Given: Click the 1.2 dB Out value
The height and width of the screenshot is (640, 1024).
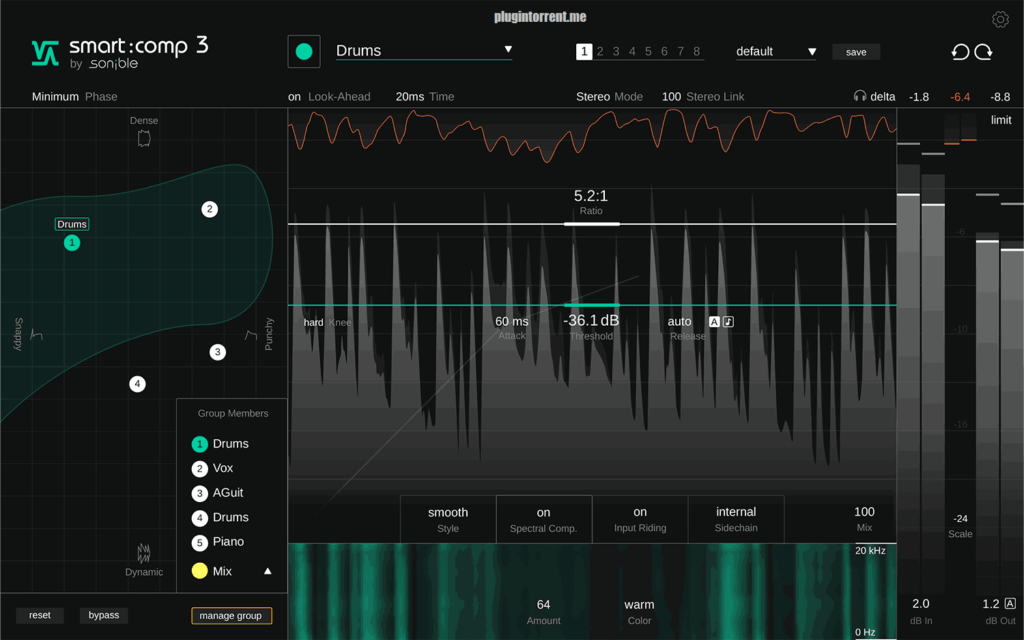Looking at the screenshot, I should [991, 603].
